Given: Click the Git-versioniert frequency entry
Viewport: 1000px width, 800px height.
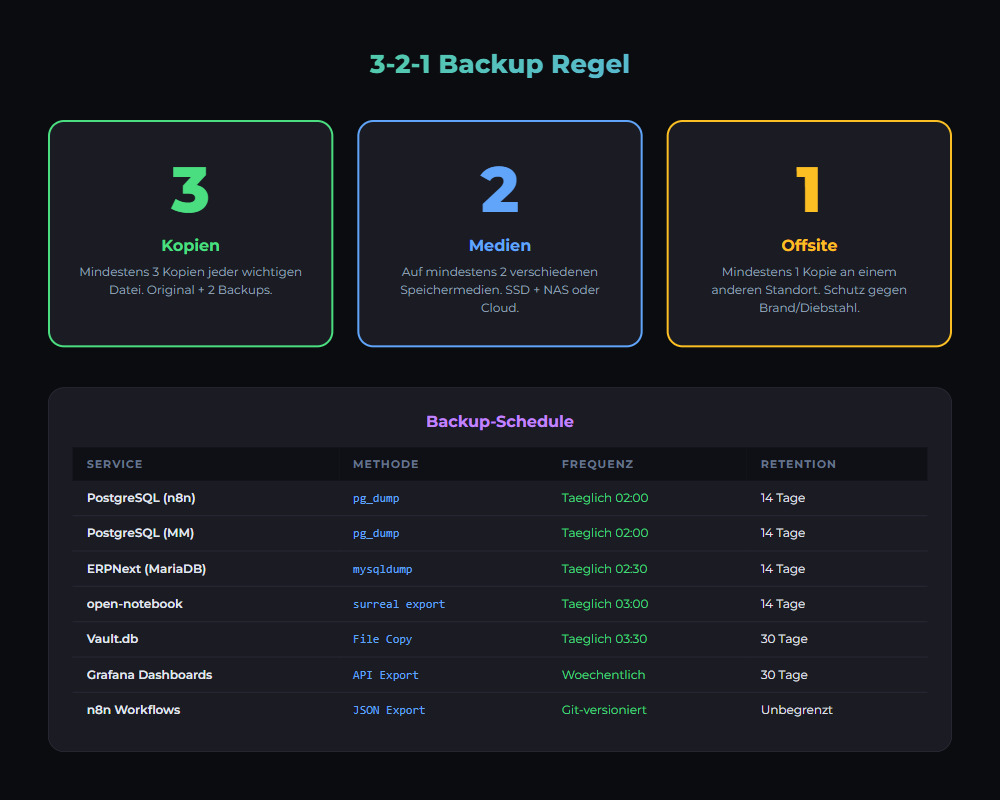Looking at the screenshot, I should tap(604, 710).
